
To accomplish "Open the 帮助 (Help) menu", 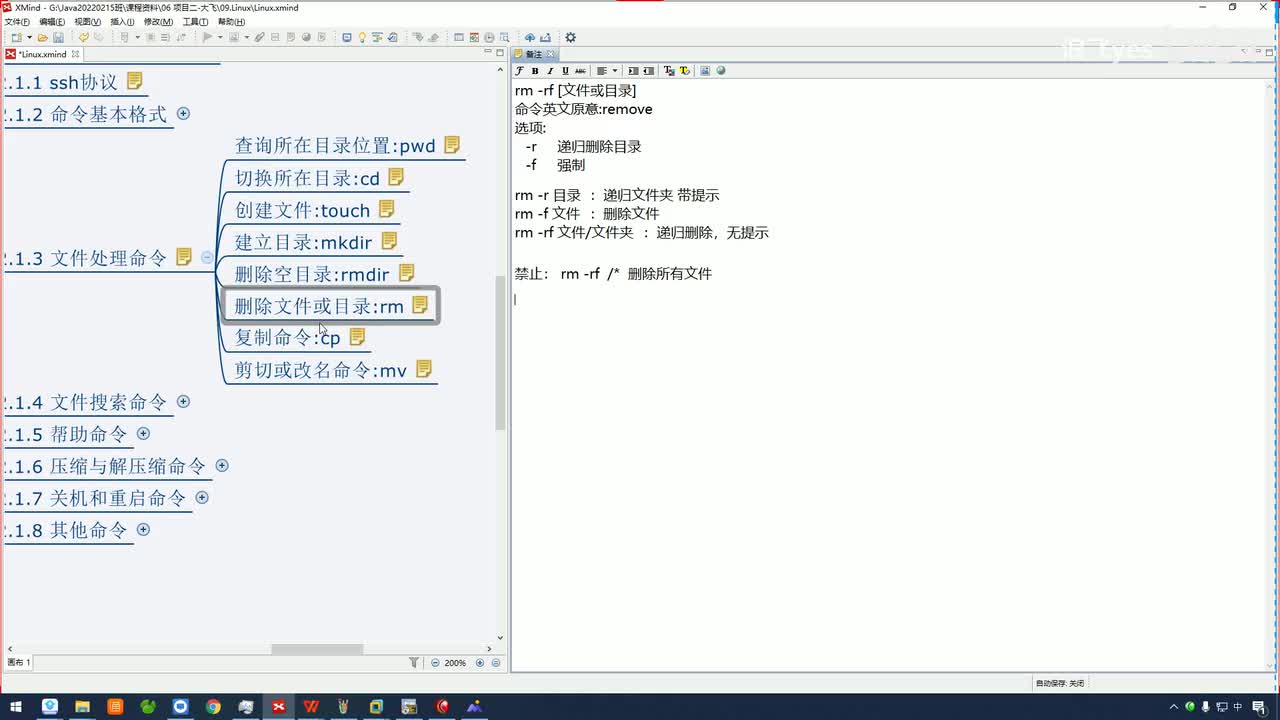I will pos(231,21).
